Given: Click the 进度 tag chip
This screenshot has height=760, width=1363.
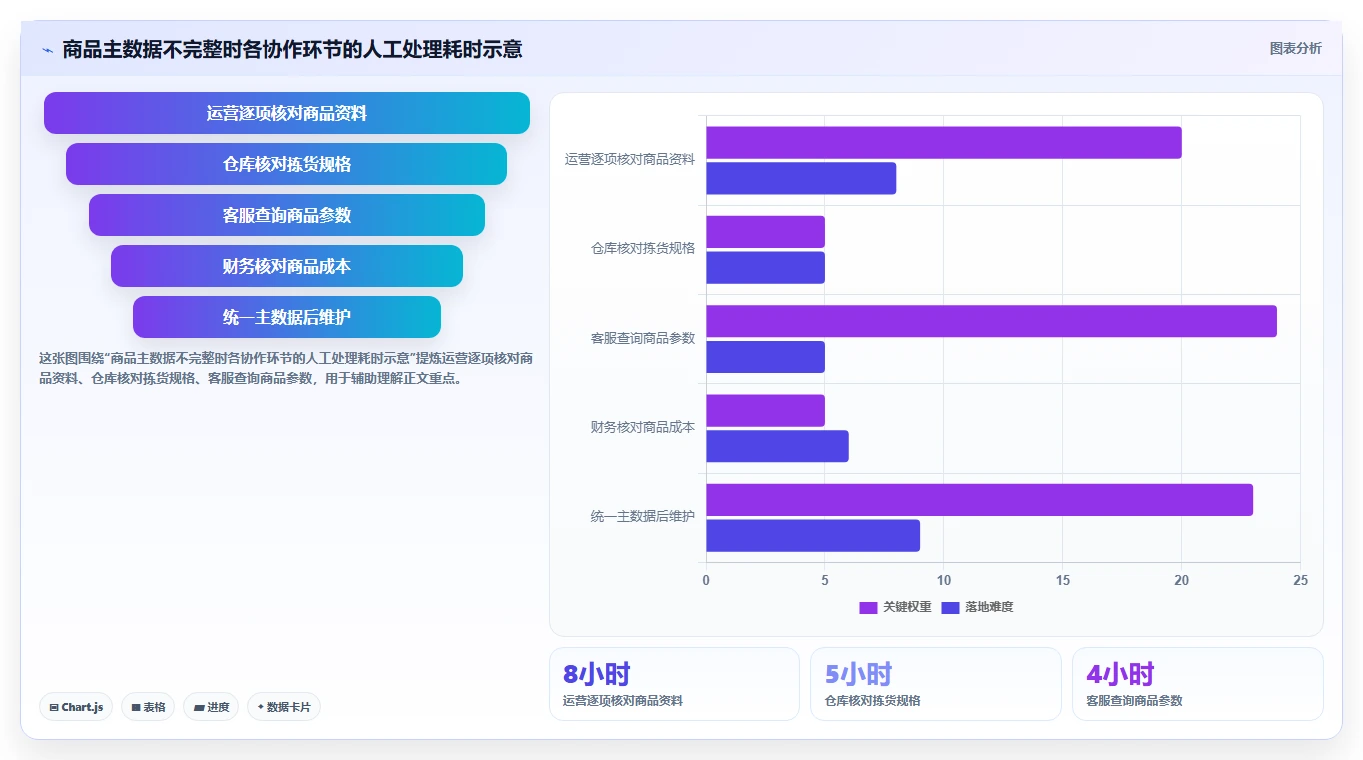Looking at the screenshot, I should tap(211, 707).
